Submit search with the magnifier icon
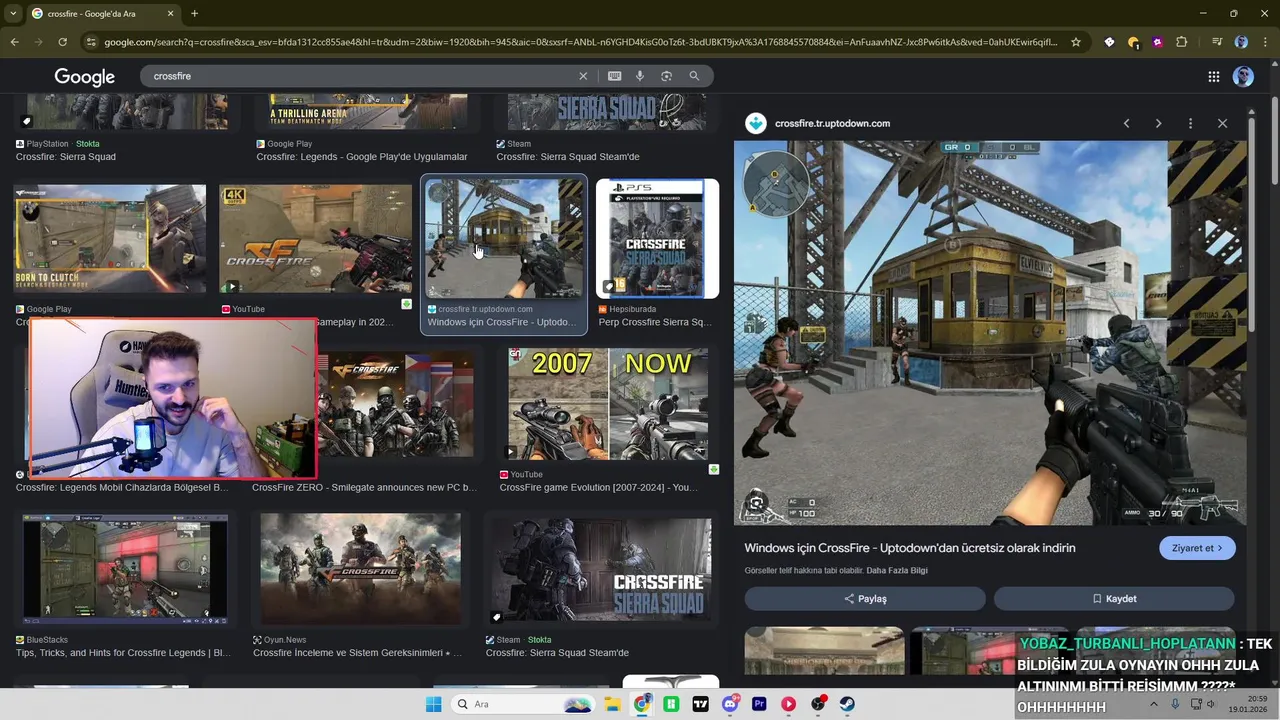Screen dimensions: 1280x720 click(x=694, y=76)
